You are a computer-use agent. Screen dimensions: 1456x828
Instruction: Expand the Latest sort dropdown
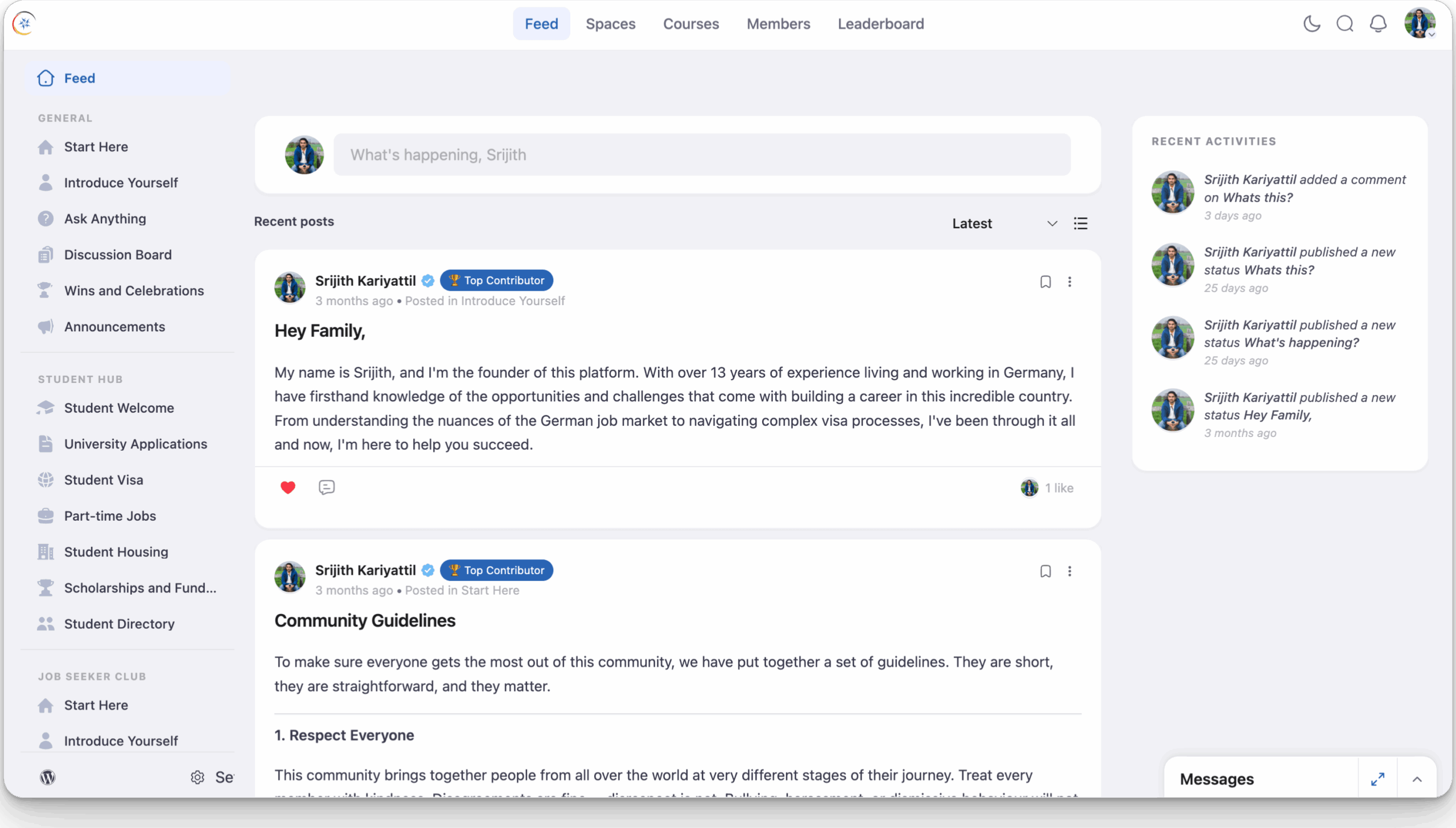click(1005, 224)
